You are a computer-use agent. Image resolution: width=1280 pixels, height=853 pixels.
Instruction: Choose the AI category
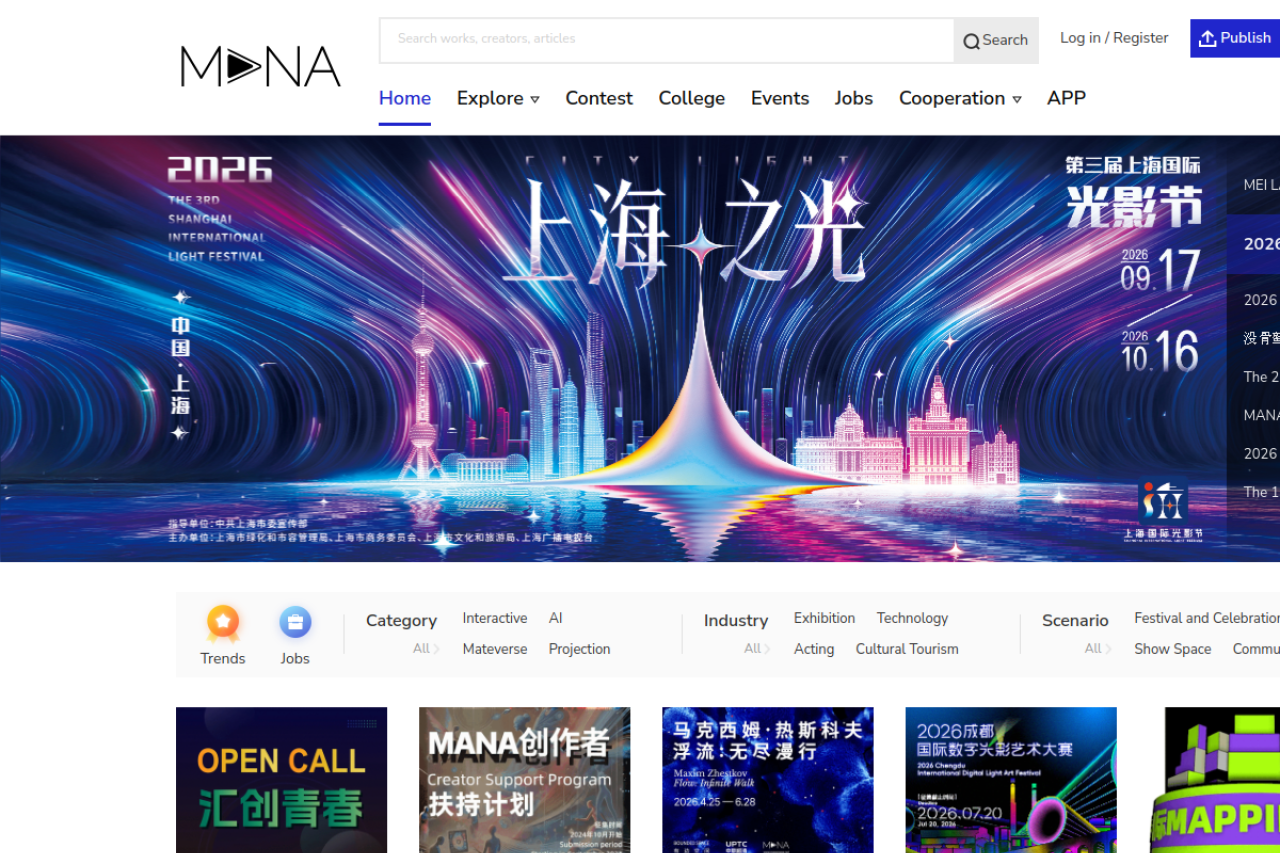click(556, 618)
